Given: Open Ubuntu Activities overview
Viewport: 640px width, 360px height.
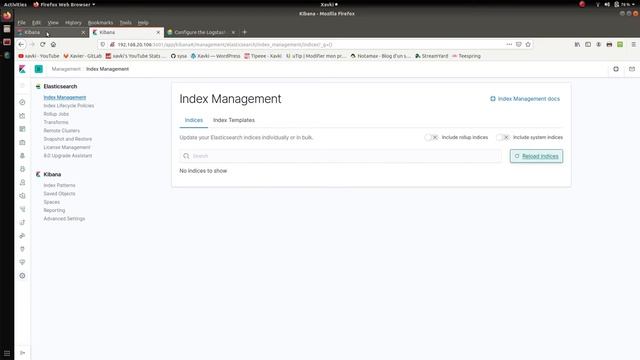Looking at the screenshot, I should (15, 4).
